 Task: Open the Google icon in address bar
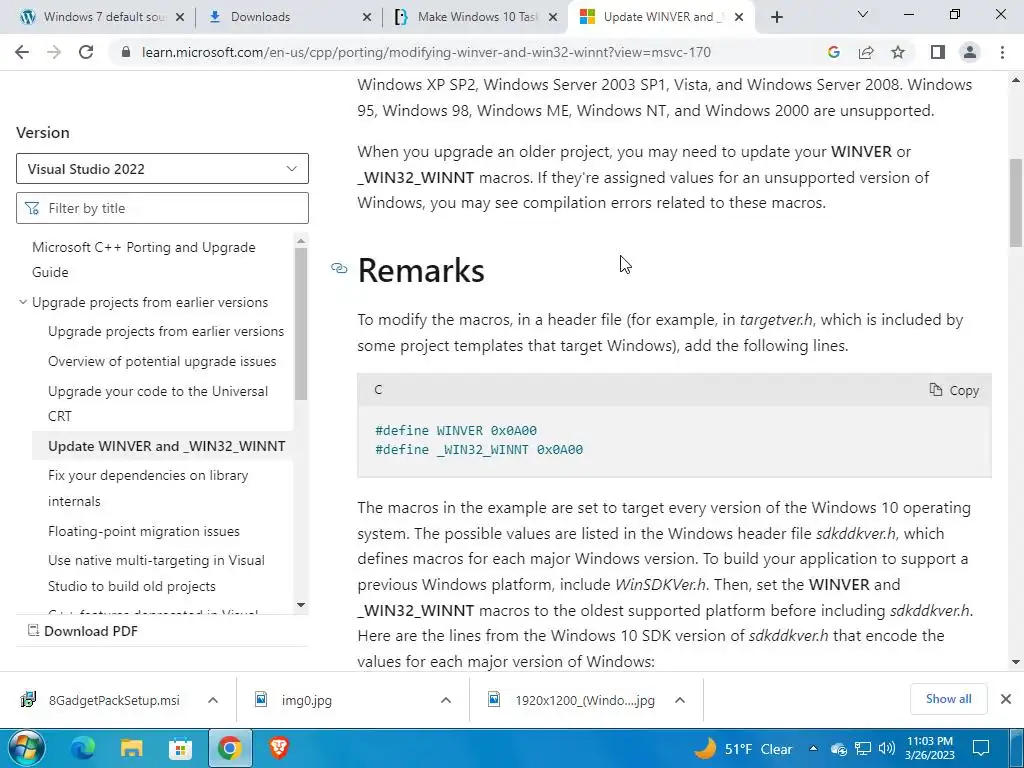pyautogui.click(x=833, y=52)
